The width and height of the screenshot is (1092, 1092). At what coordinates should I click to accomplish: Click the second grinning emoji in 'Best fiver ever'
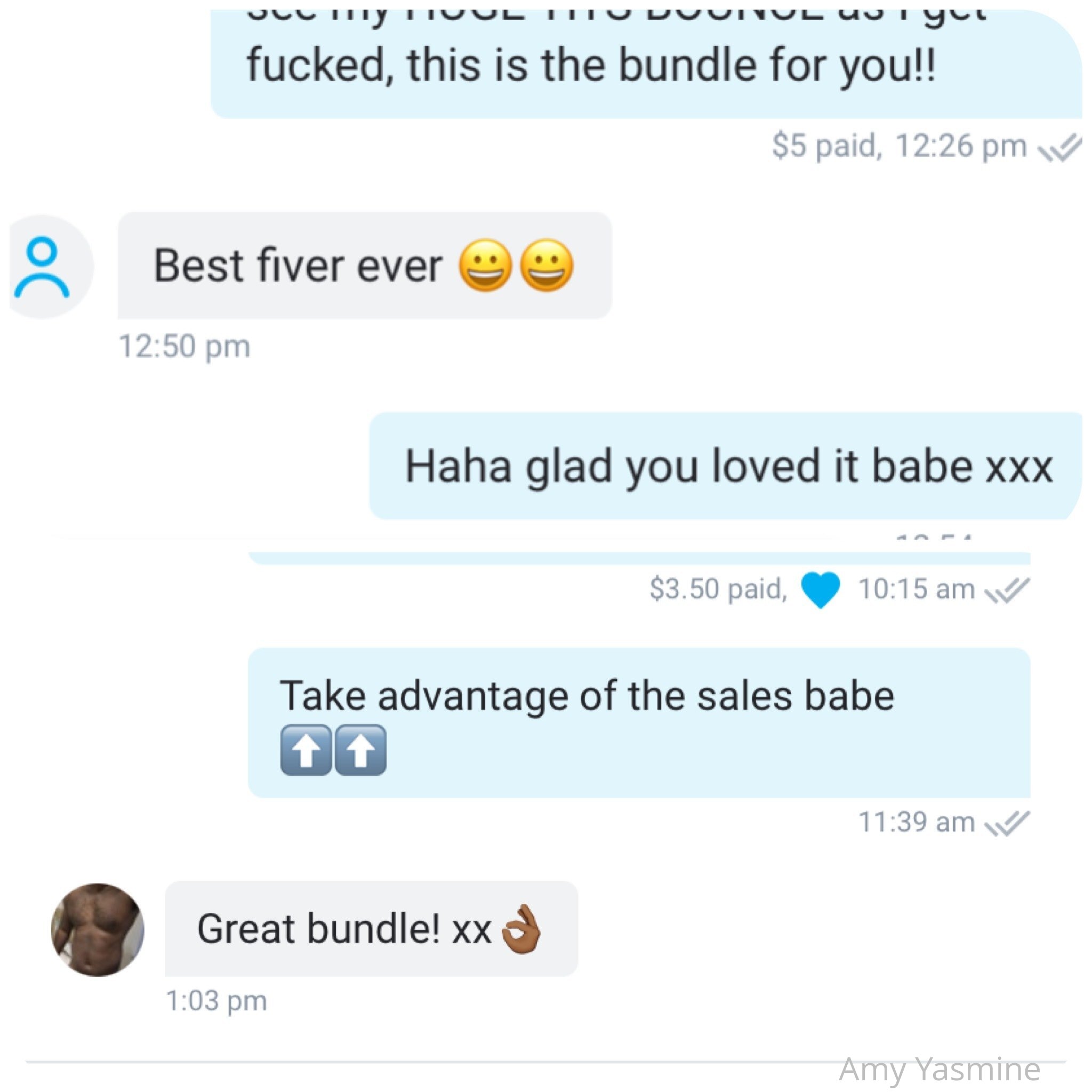click(546, 265)
